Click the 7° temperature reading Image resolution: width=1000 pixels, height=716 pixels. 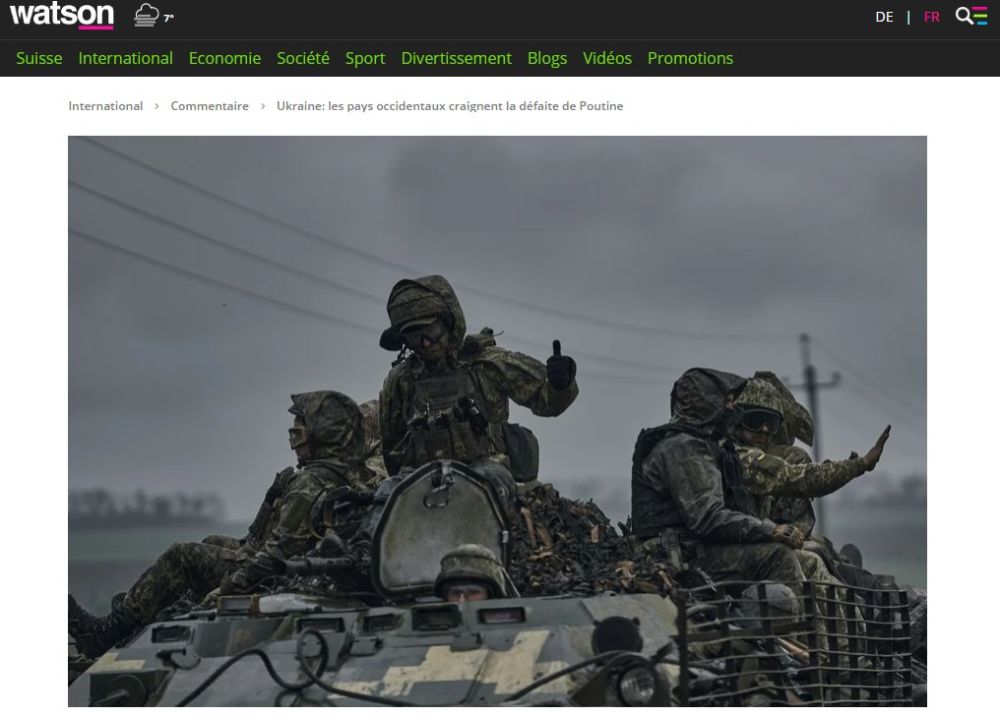click(168, 18)
